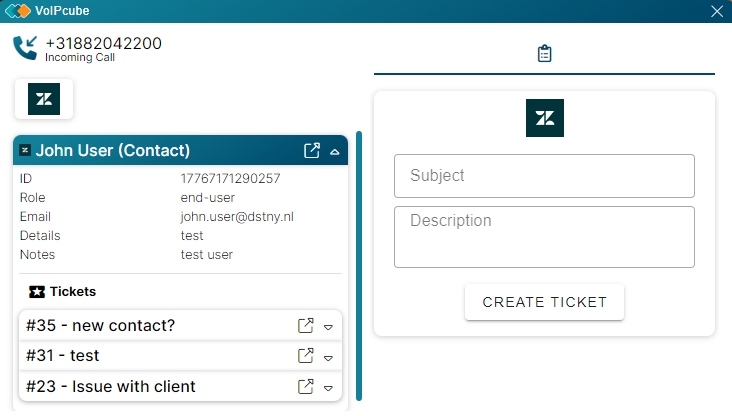Click the Zendesk integration icon on left
Screen dimensions: 732x416
pyautogui.click(x=44, y=99)
